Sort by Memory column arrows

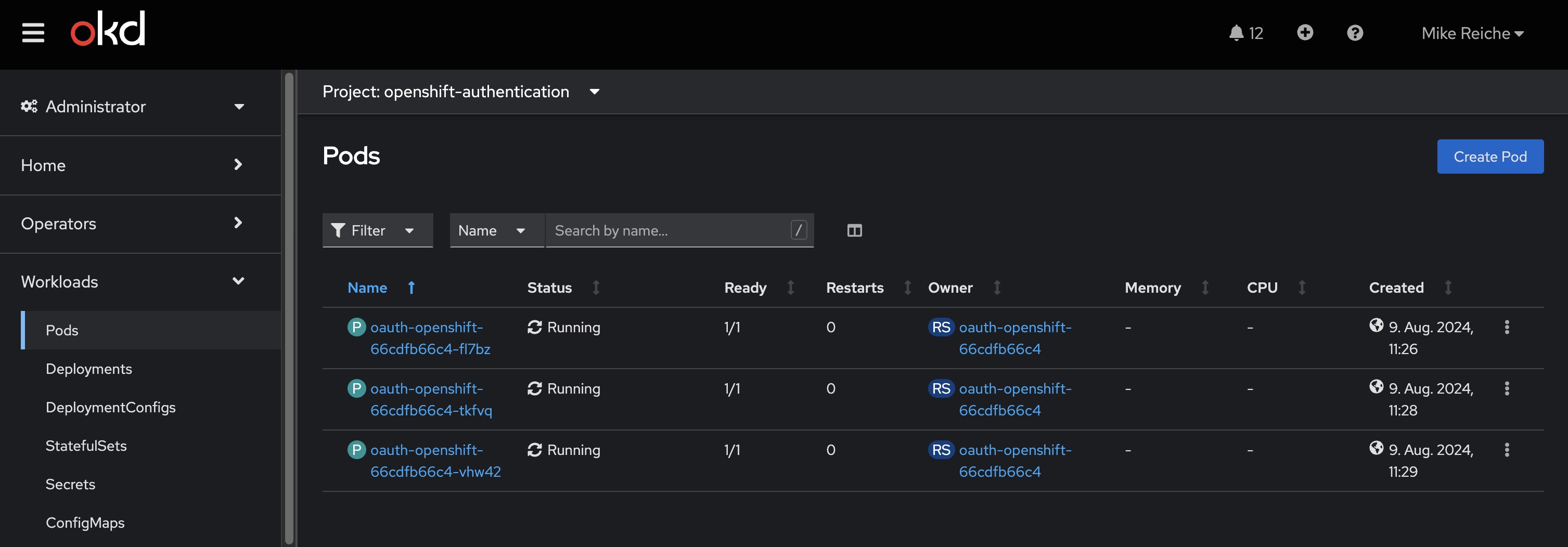[1205, 288]
